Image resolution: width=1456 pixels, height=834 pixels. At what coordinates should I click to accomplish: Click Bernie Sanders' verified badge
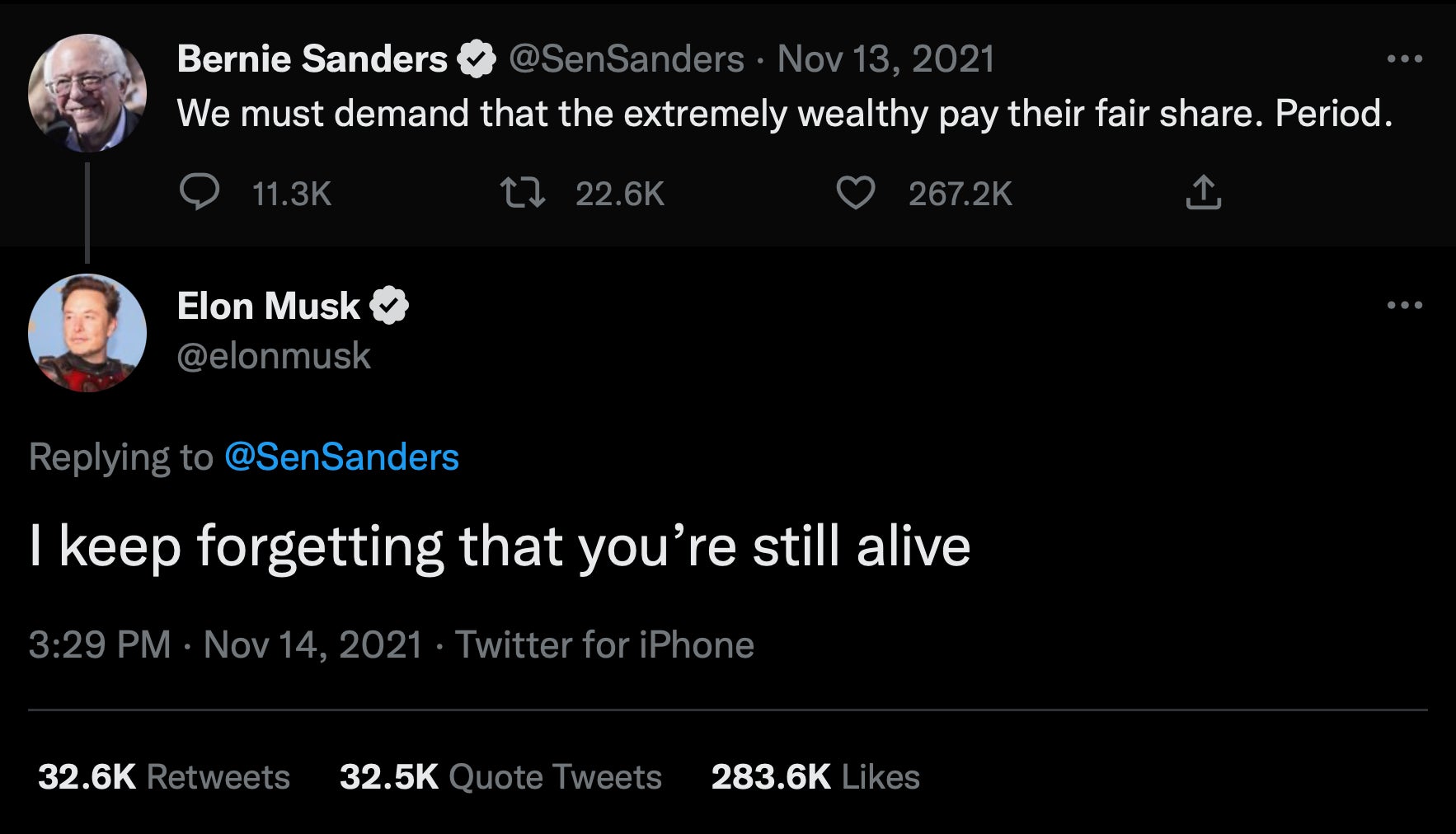click(x=477, y=59)
